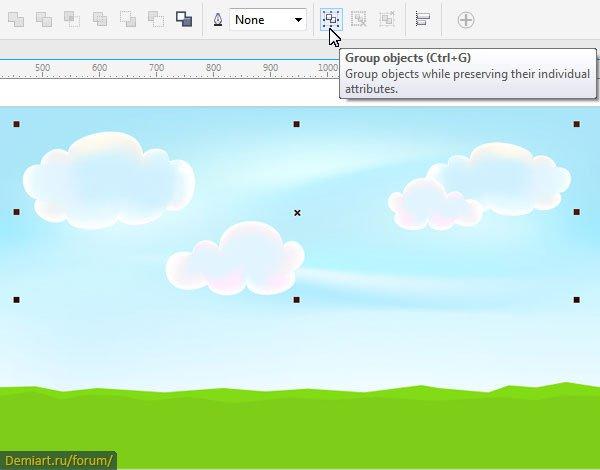Click the Trim shaping icon
Viewport: 600px width, 470px height.
44,20
